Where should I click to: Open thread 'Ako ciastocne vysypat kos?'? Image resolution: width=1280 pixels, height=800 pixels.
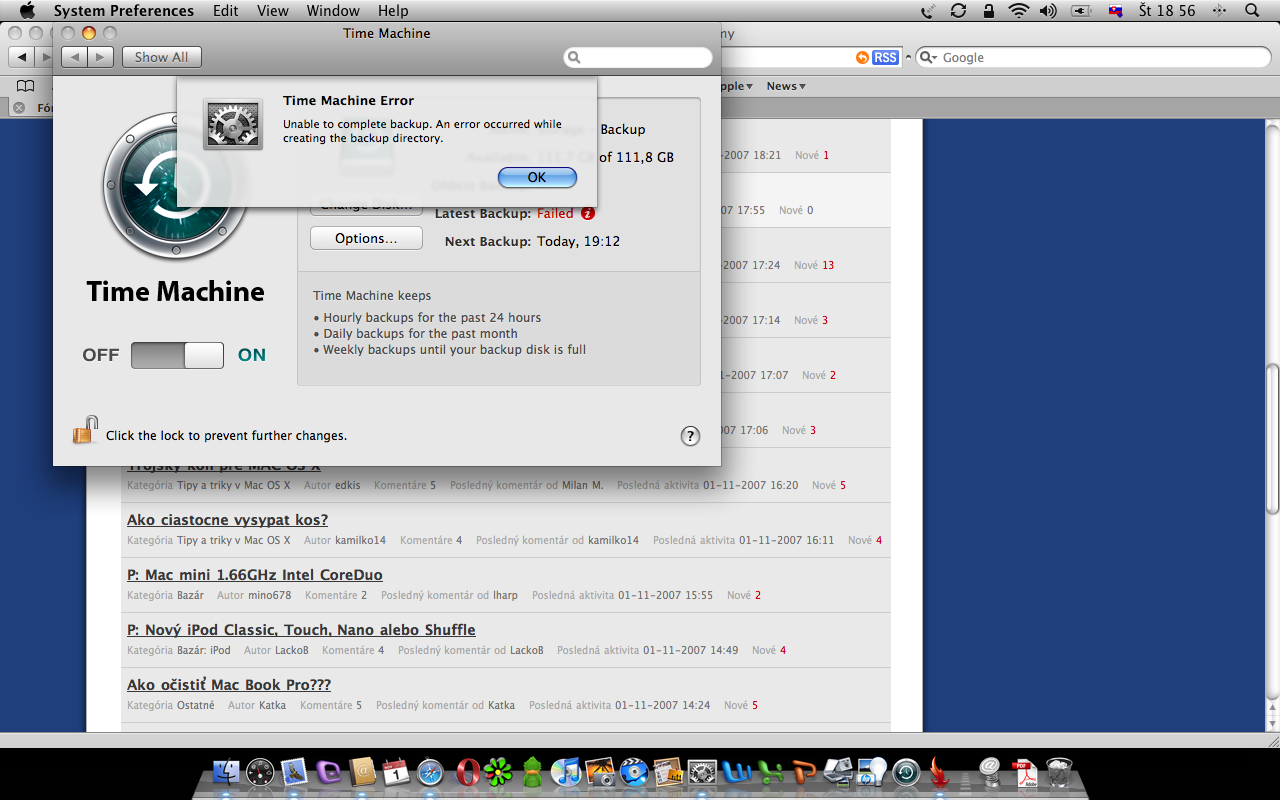click(x=227, y=520)
